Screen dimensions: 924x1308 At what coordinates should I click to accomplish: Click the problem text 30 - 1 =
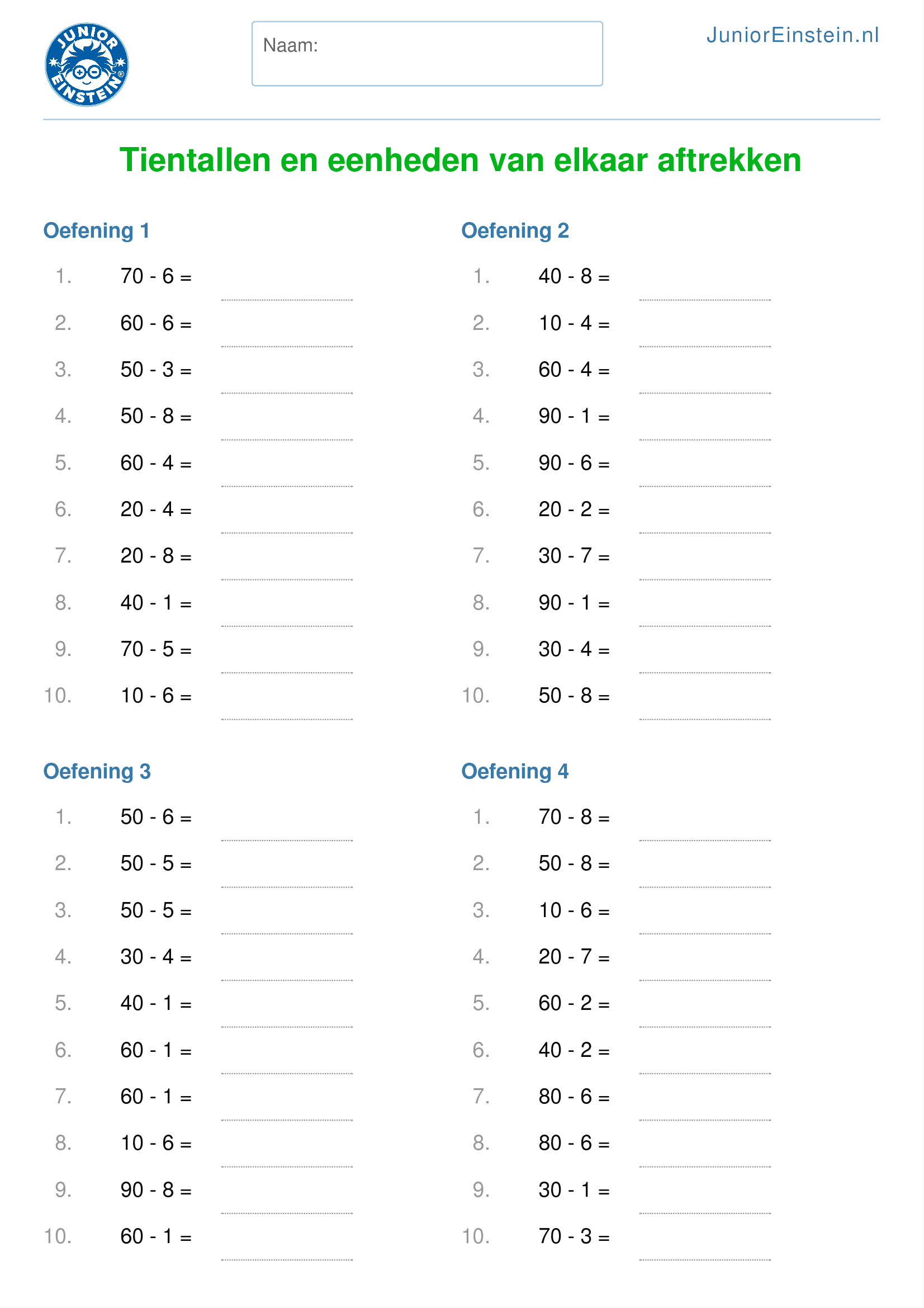click(574, 1190)
